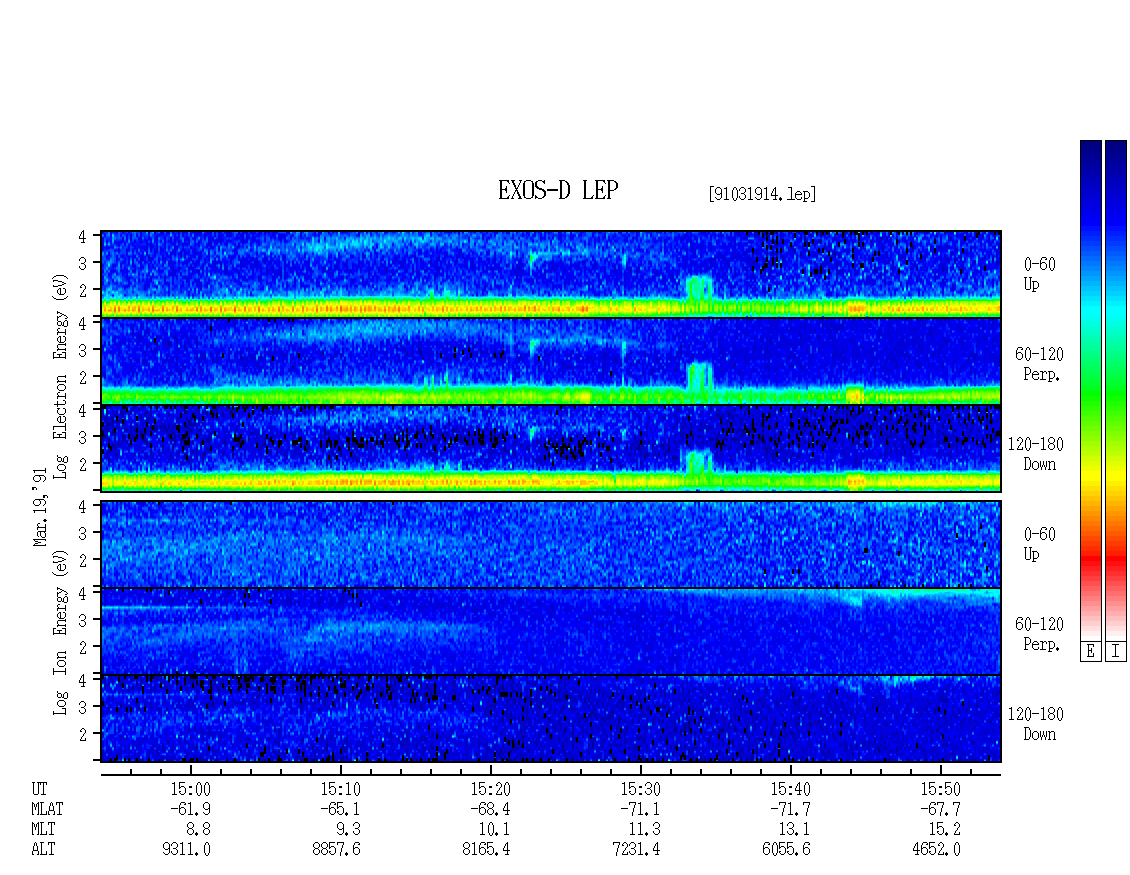Click the 120-180 Down label beside bottom ion panel
This screenshot has height=875, width=1130.
click(1036, 724)
